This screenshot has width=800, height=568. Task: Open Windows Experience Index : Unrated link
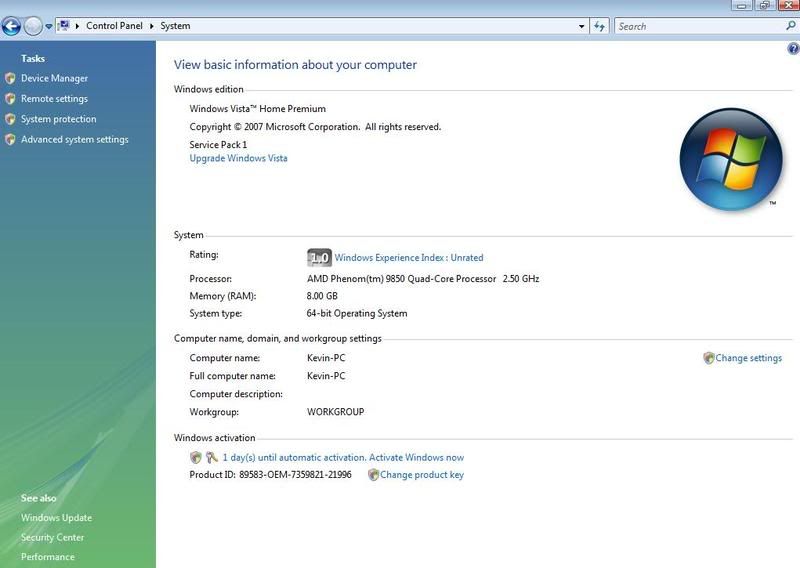(x=408, y=258)
